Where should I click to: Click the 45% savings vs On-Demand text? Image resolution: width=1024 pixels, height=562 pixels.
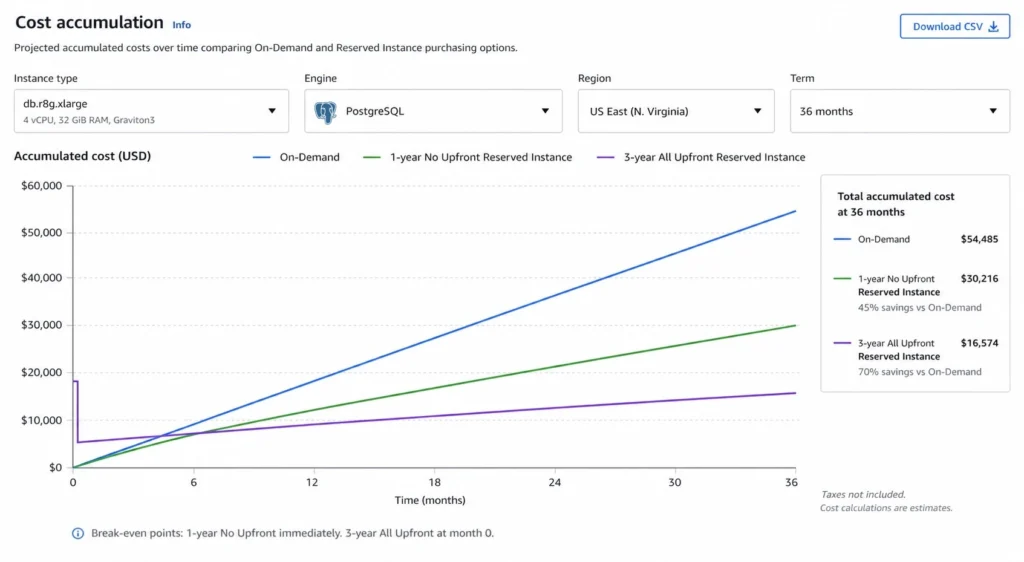click(920, 307)
